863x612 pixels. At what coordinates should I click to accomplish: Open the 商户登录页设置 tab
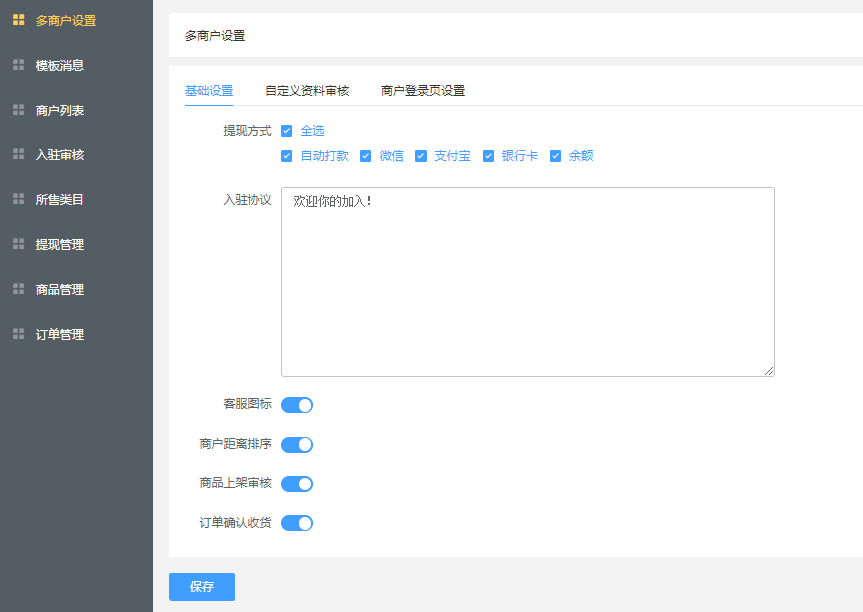point(423,91)
